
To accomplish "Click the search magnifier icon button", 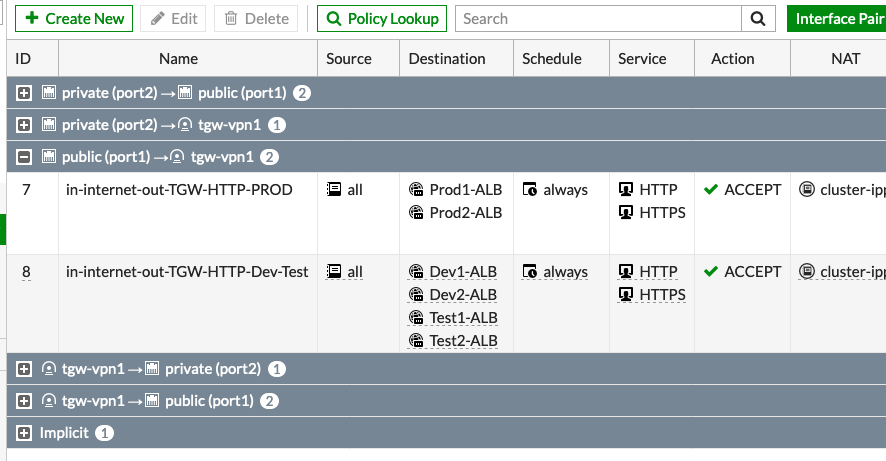I will 758,19.
